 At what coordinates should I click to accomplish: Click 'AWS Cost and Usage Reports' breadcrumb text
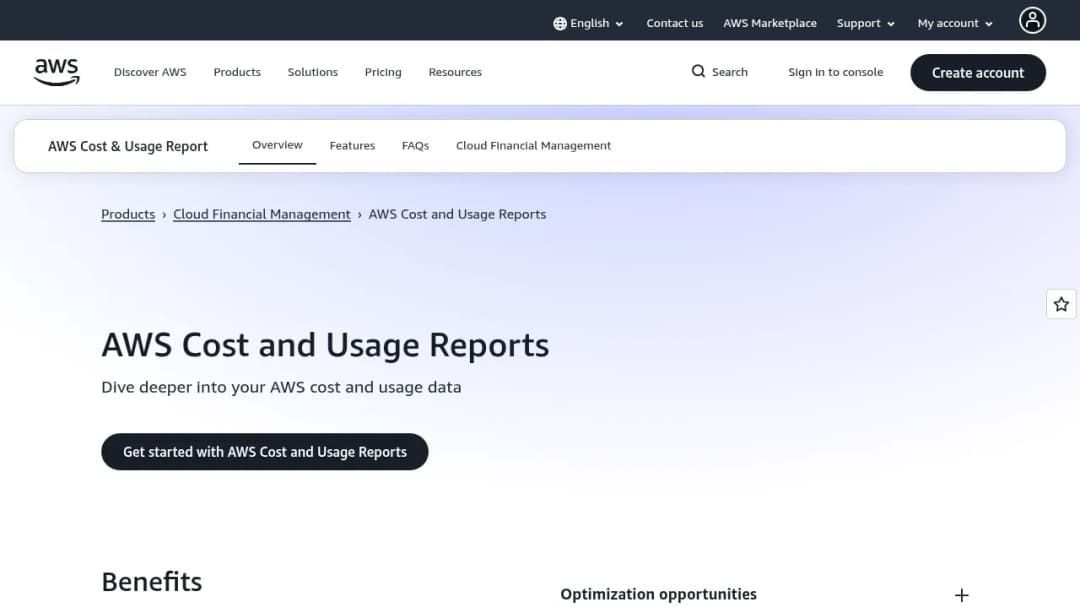(457, 214)
